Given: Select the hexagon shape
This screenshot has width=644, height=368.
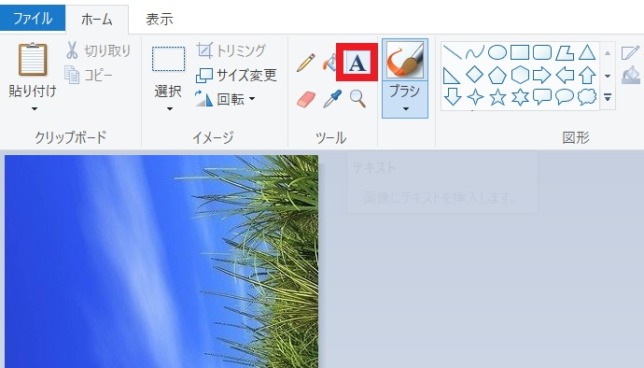Looking at the screenshot, I should pyautogui.click(x=520, y=75).
